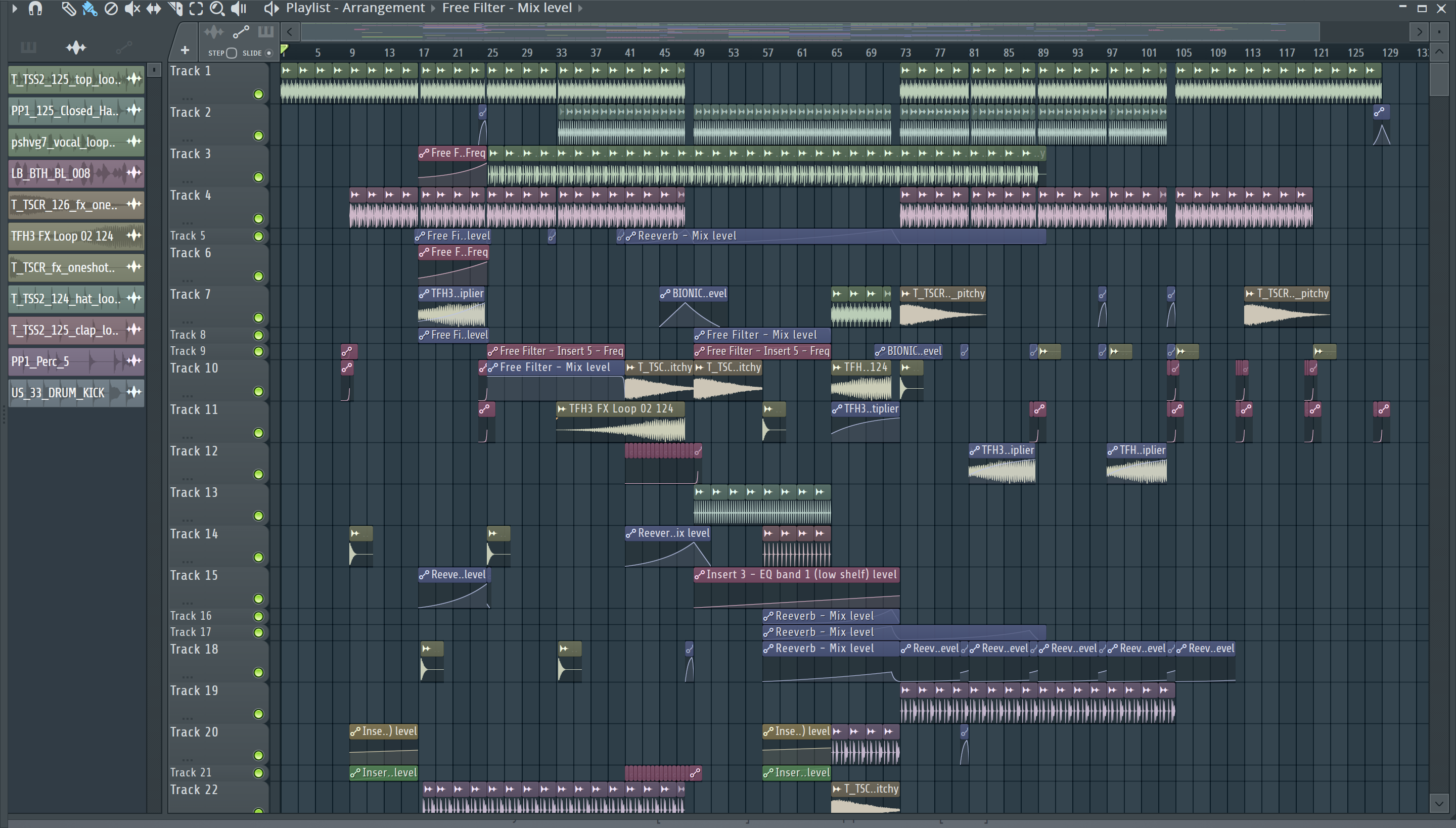
Task: Click audio clip focus icon above STEP
Action: point(214,31)
